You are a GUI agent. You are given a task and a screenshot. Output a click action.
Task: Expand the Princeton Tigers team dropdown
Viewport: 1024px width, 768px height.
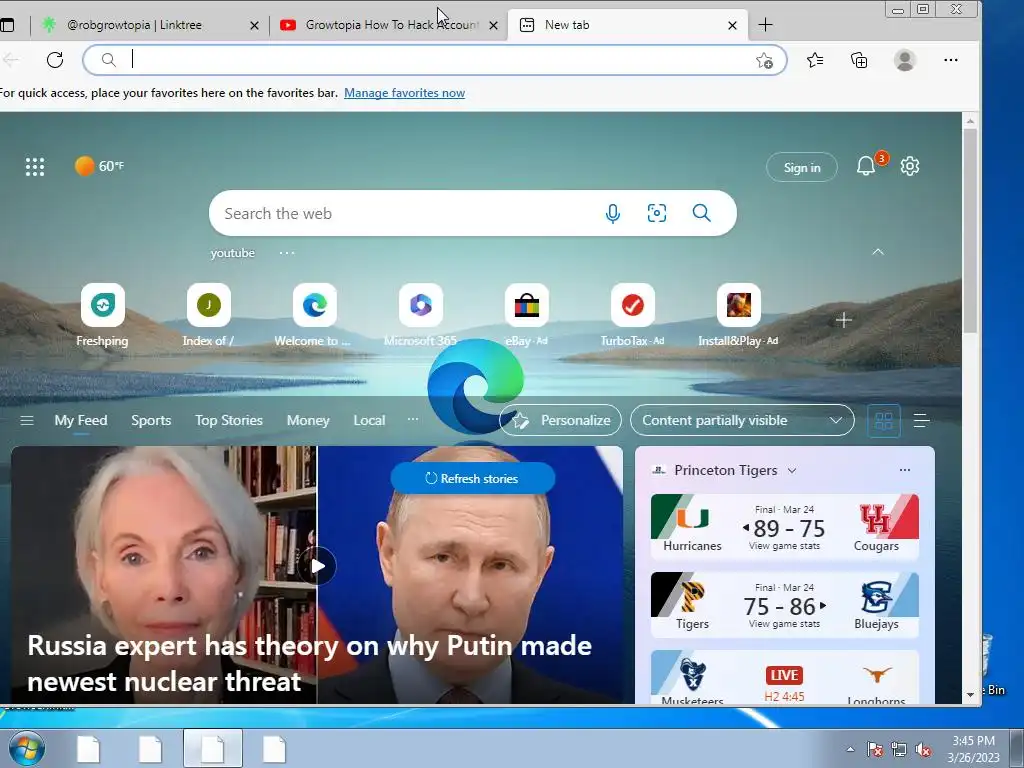792,470
